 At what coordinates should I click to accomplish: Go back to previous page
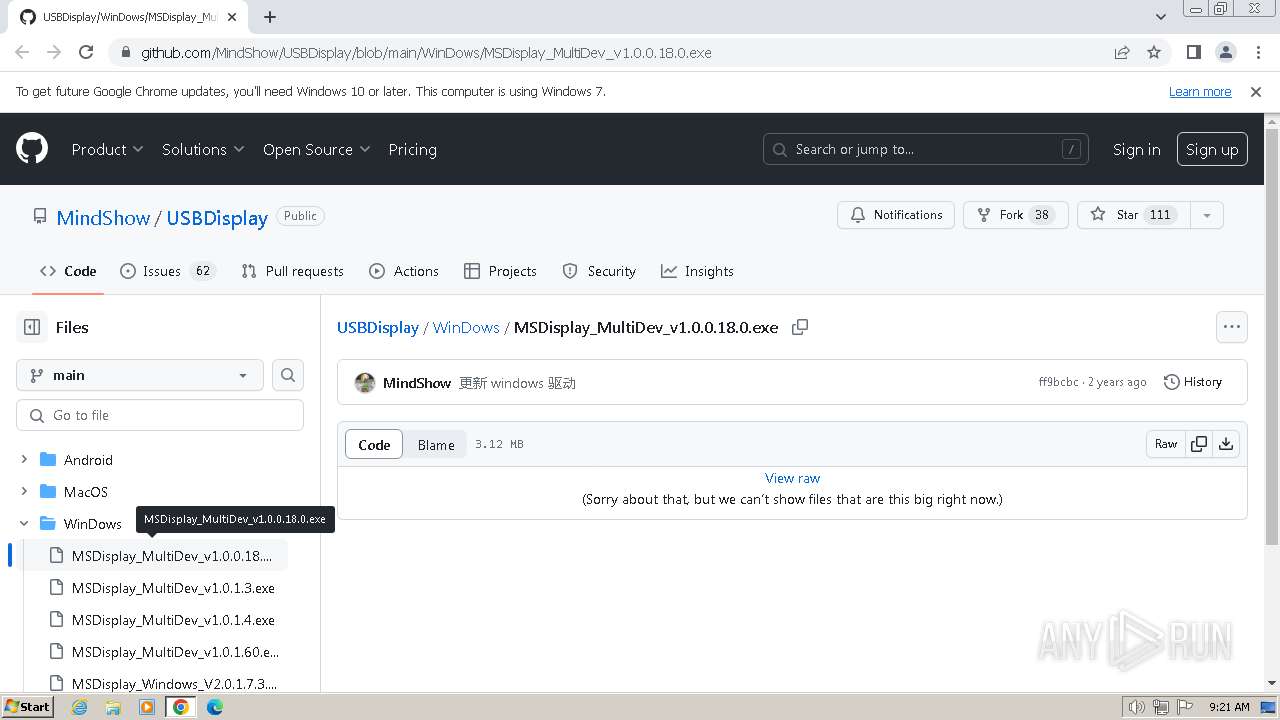[x=22, y=52]
